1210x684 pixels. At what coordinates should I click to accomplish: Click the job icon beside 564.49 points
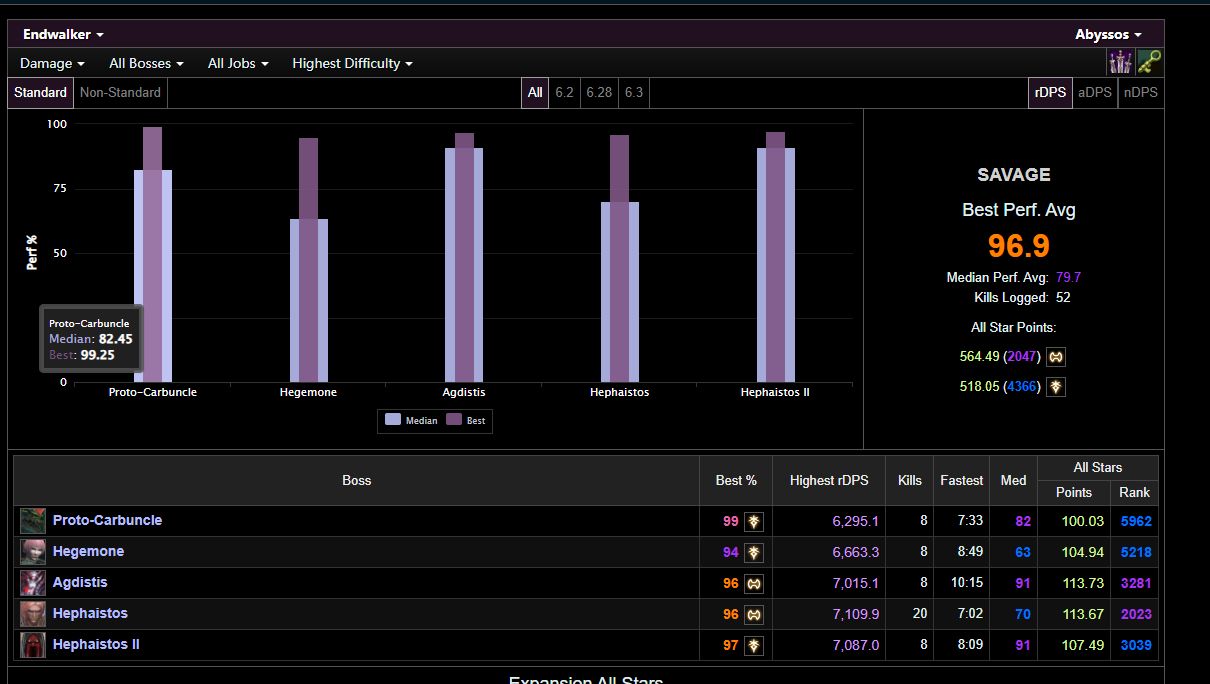tap(1056, 357)
